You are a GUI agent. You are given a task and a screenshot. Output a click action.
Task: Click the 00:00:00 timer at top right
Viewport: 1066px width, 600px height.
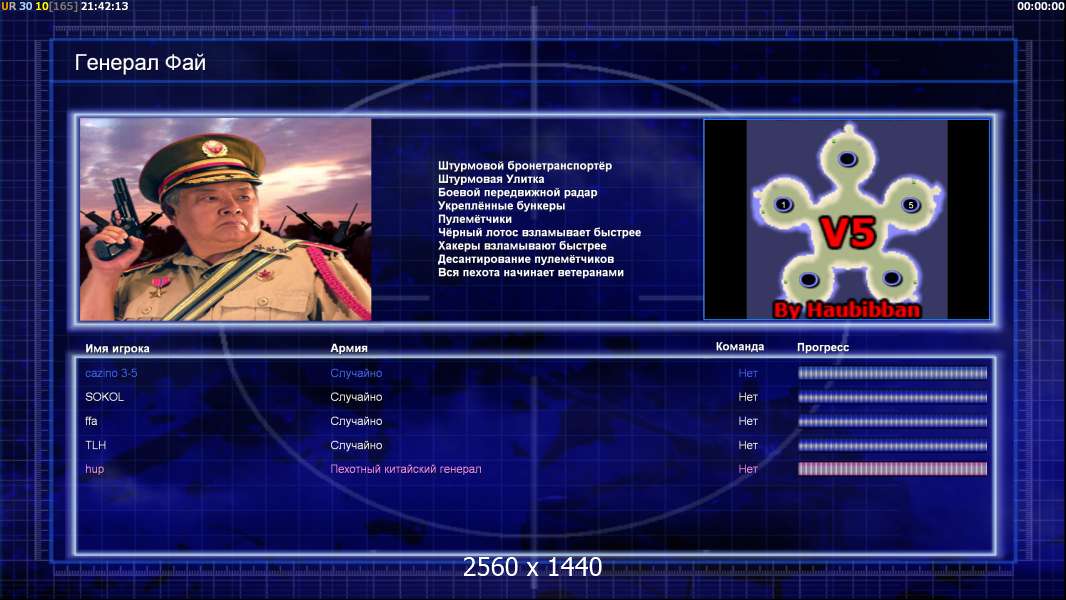coord(1040,6)
